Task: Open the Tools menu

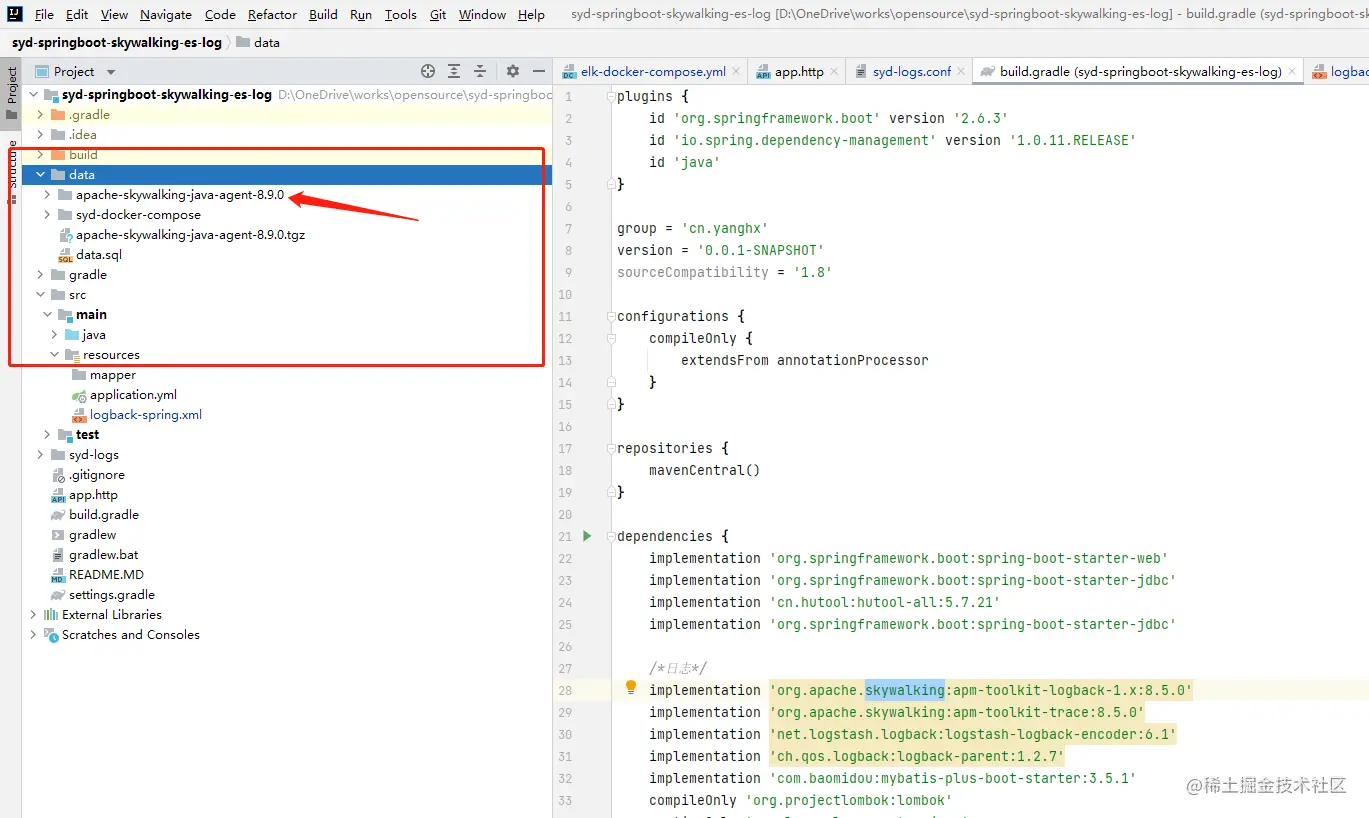Action: point(400,15)
